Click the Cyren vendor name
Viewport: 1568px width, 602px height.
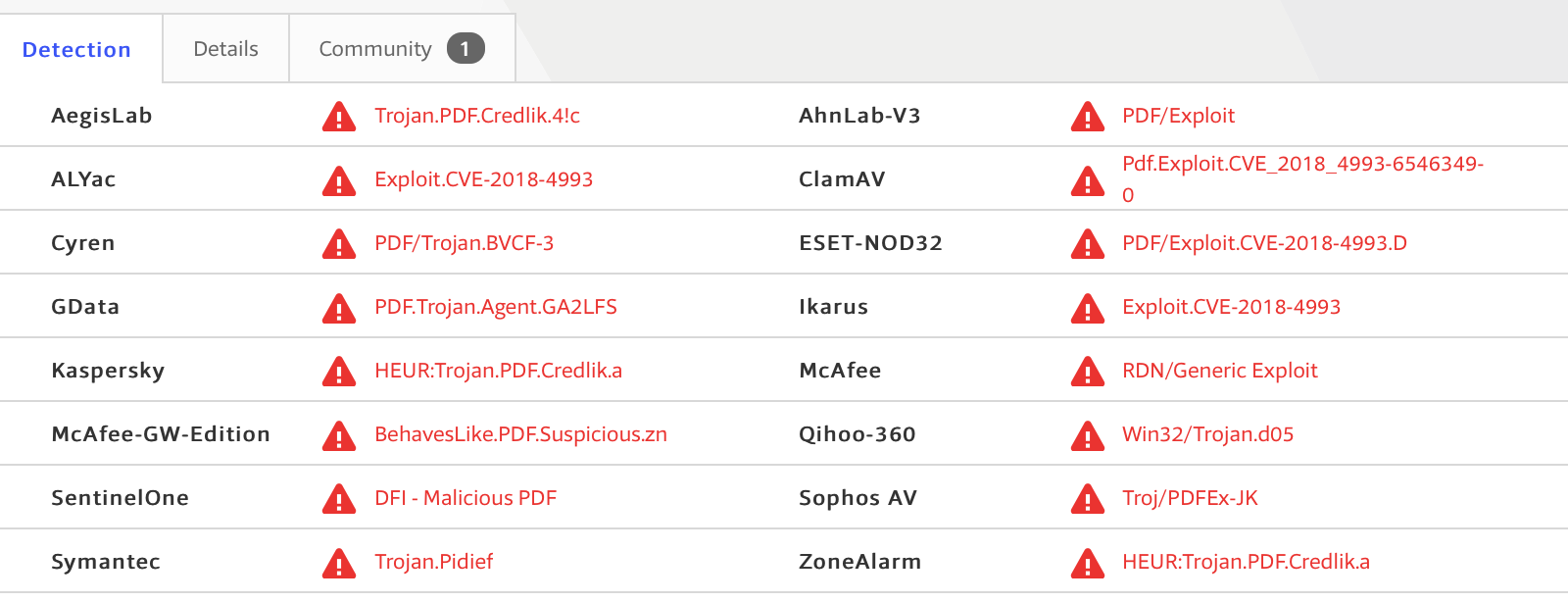point(82,243)
